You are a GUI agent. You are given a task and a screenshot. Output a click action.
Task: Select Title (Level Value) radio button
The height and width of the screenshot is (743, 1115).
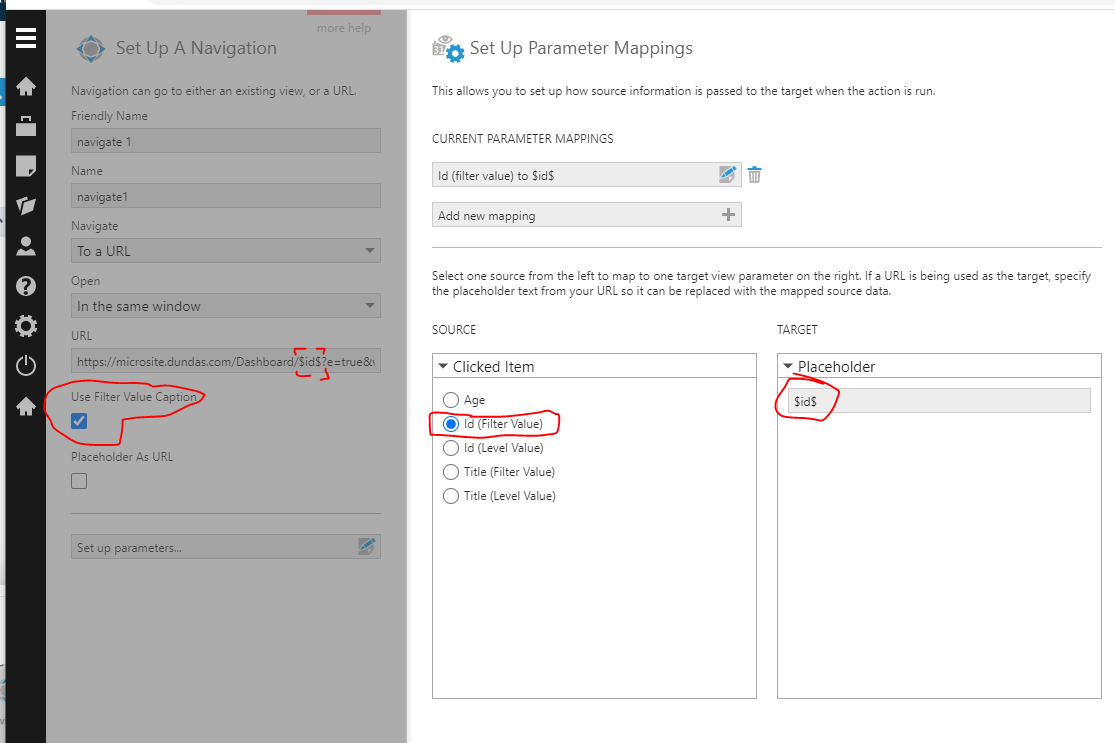coord(451,496)
